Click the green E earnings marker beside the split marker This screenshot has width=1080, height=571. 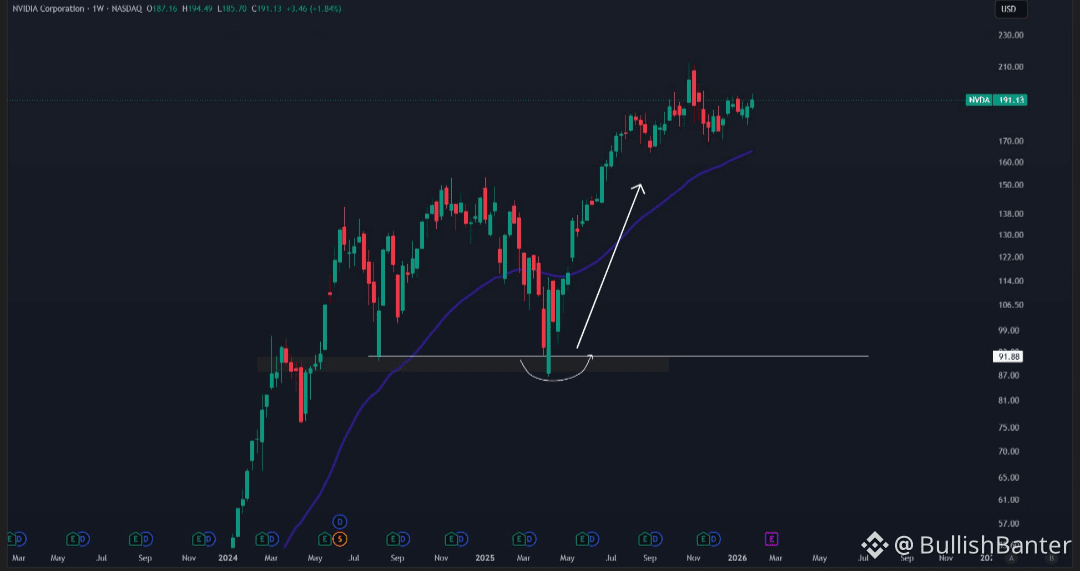click(x=324, y=539)
